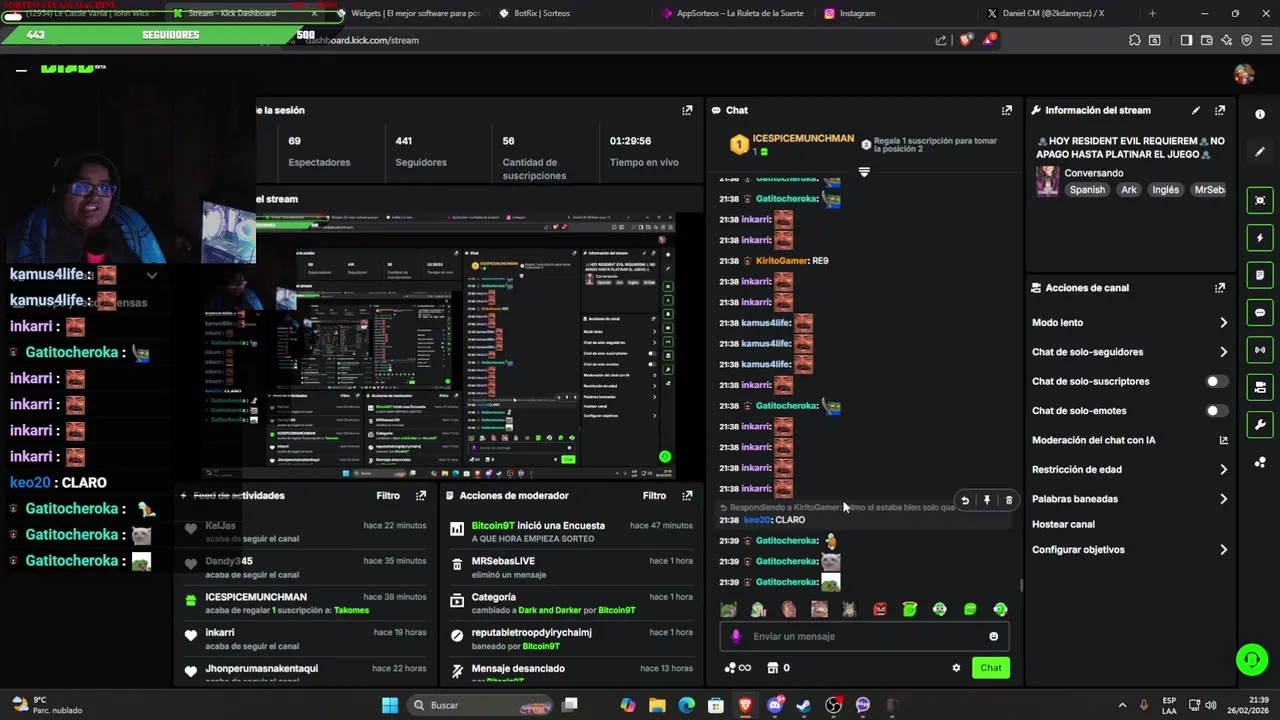Toggle Chat de solo-emotes switch
The height and width of the screenshot is (720, 1280).
point(1216,411)
